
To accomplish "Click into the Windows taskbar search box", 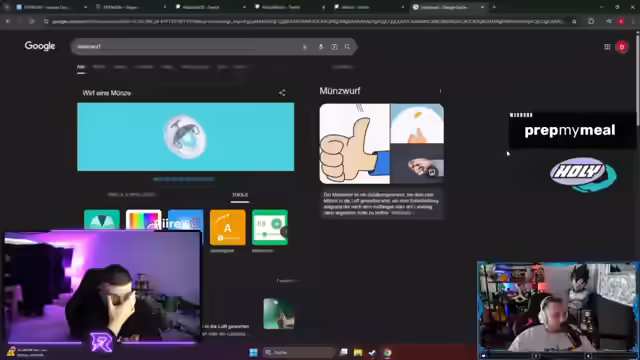I will [x=300, y=352].
